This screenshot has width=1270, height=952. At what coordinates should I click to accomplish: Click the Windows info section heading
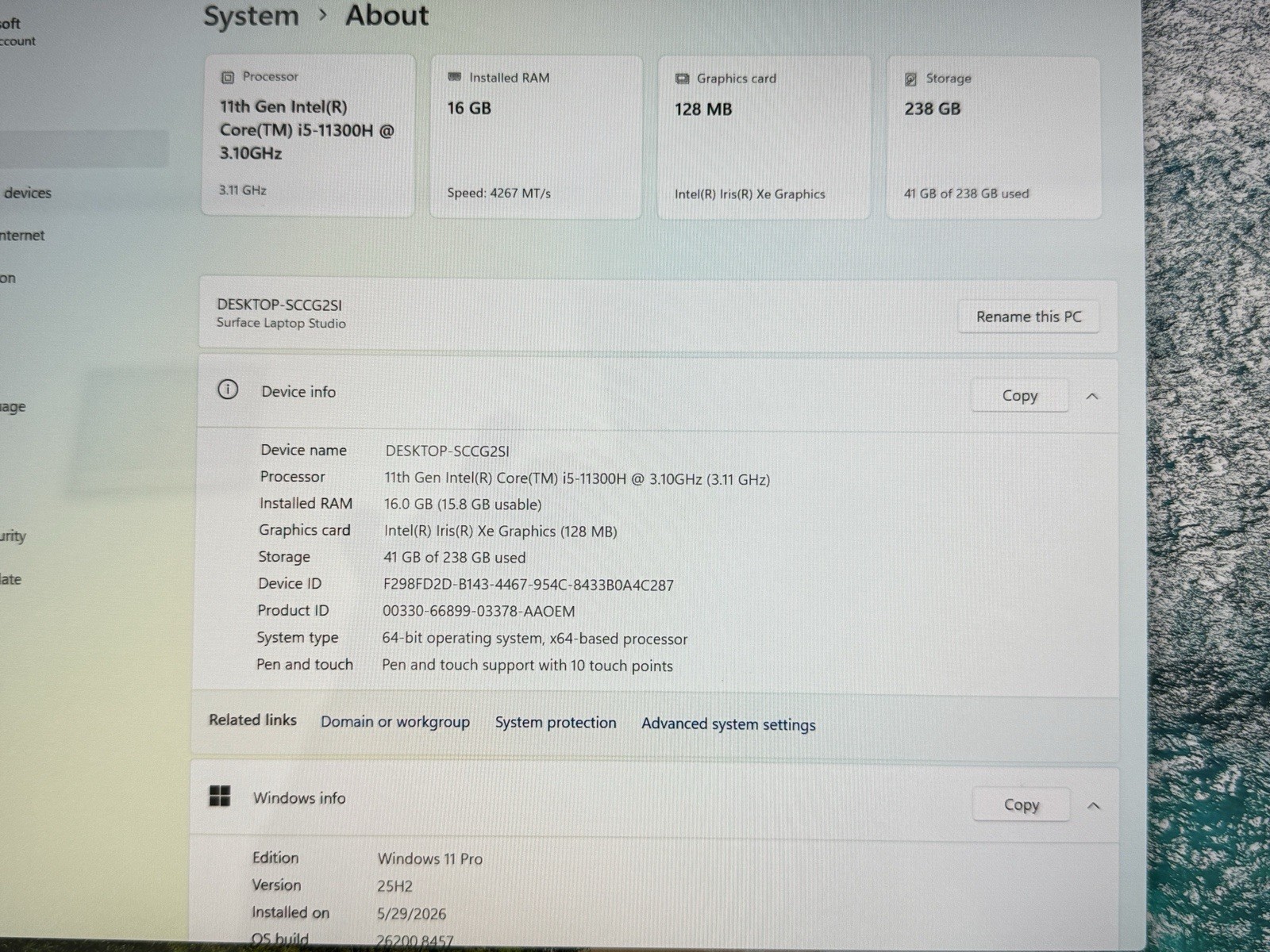(x=299, y=797)
